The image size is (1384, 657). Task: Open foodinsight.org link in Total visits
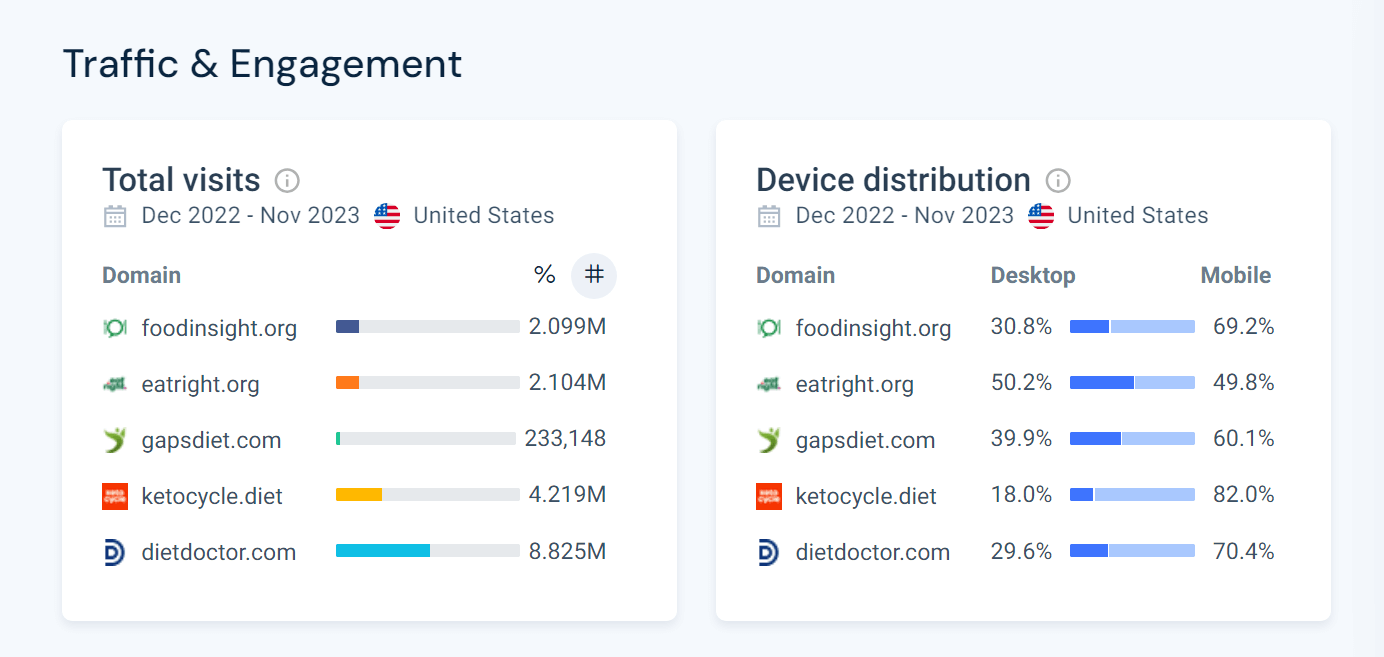(x=219, y=328)
